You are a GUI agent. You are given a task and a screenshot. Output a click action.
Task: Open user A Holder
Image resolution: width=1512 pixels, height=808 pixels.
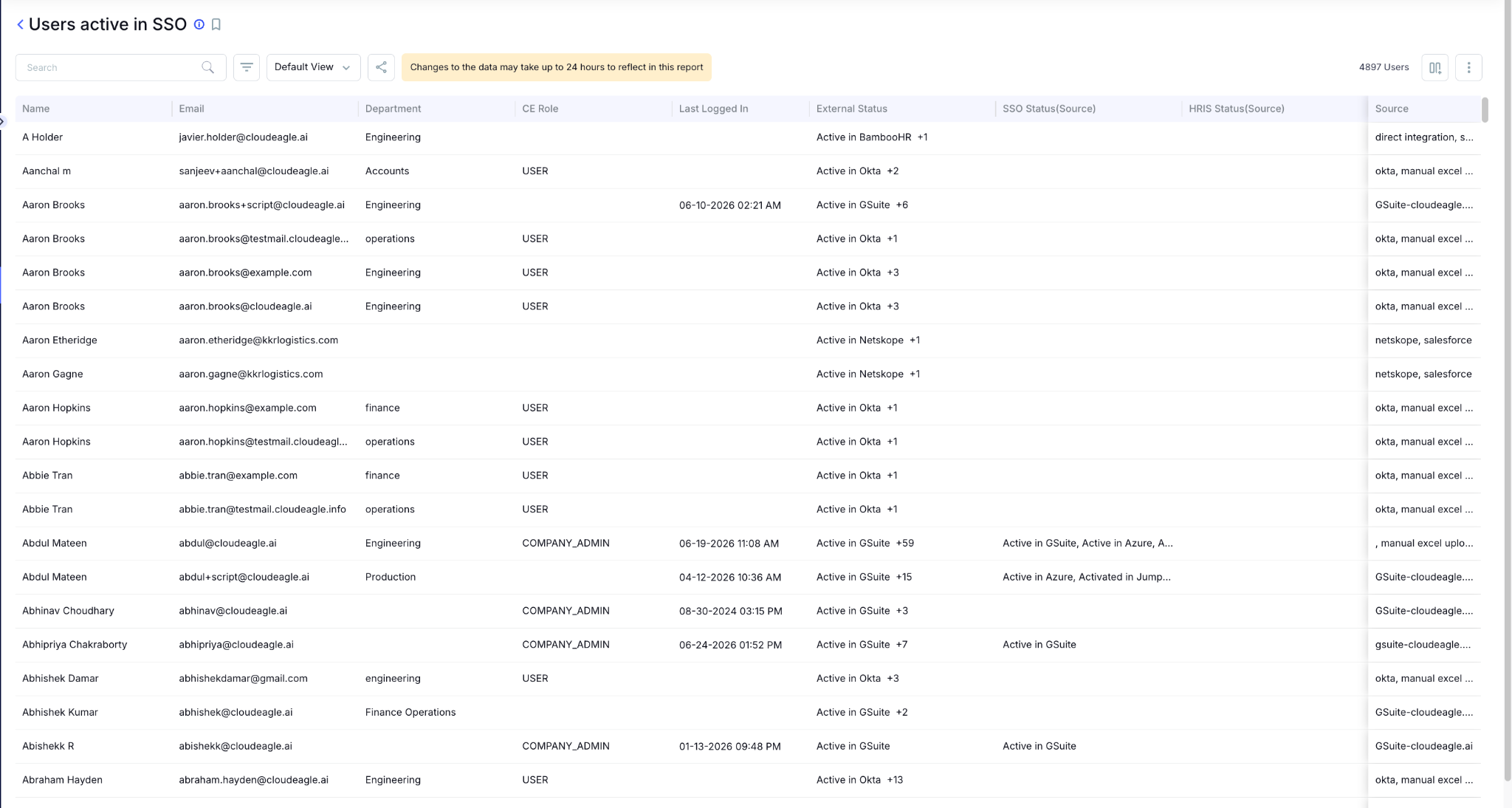point(42,137)
